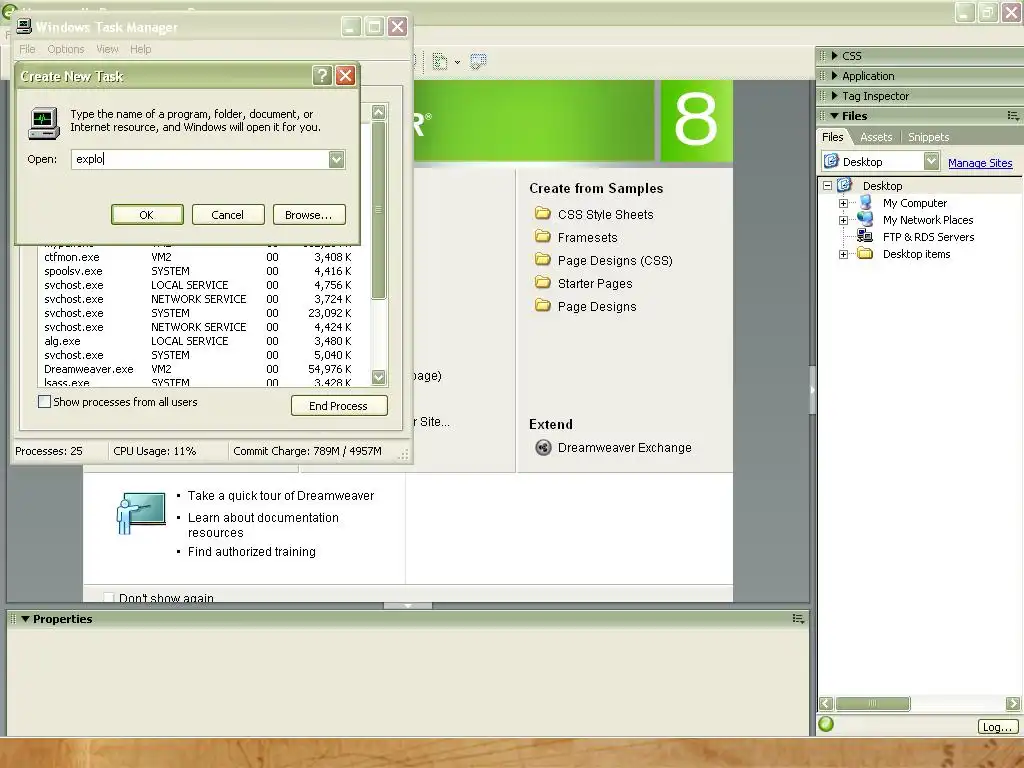Open the Task Manager Help menu
1024x768 pixels.
click(140, 49)
